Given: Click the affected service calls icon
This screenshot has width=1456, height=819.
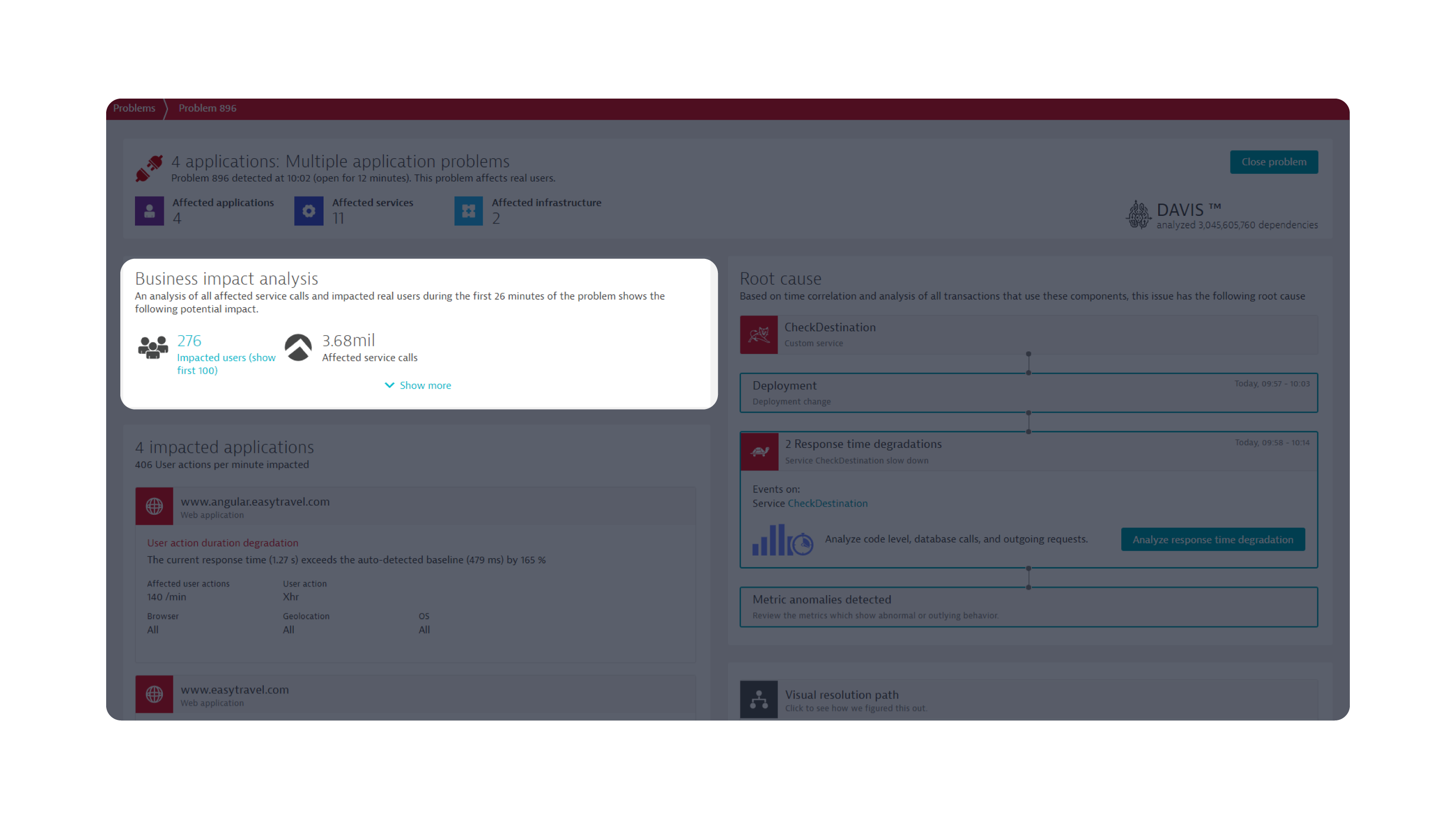Looking at the screenshot, I should click(298, 347).
